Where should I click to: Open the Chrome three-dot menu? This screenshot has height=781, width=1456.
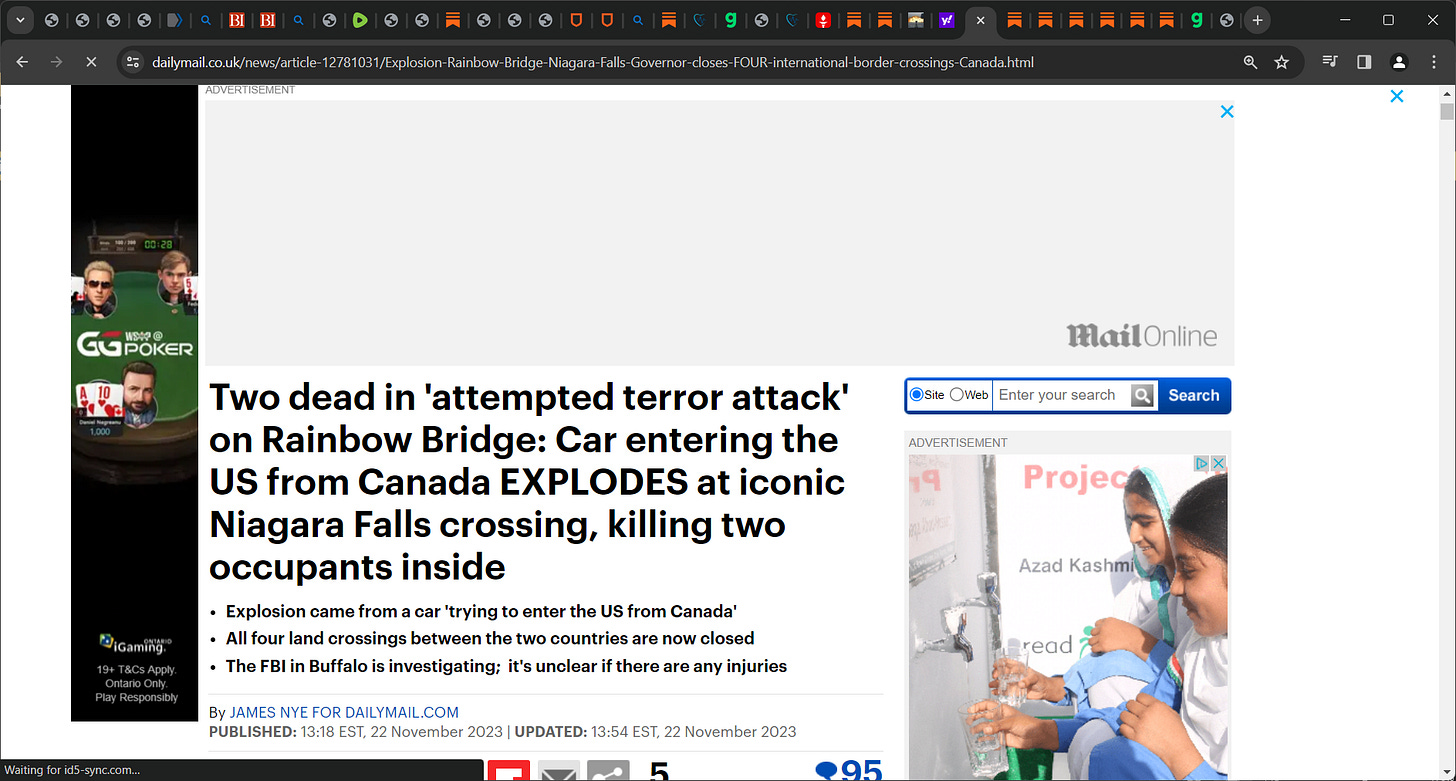click(x=1433, y=62)
